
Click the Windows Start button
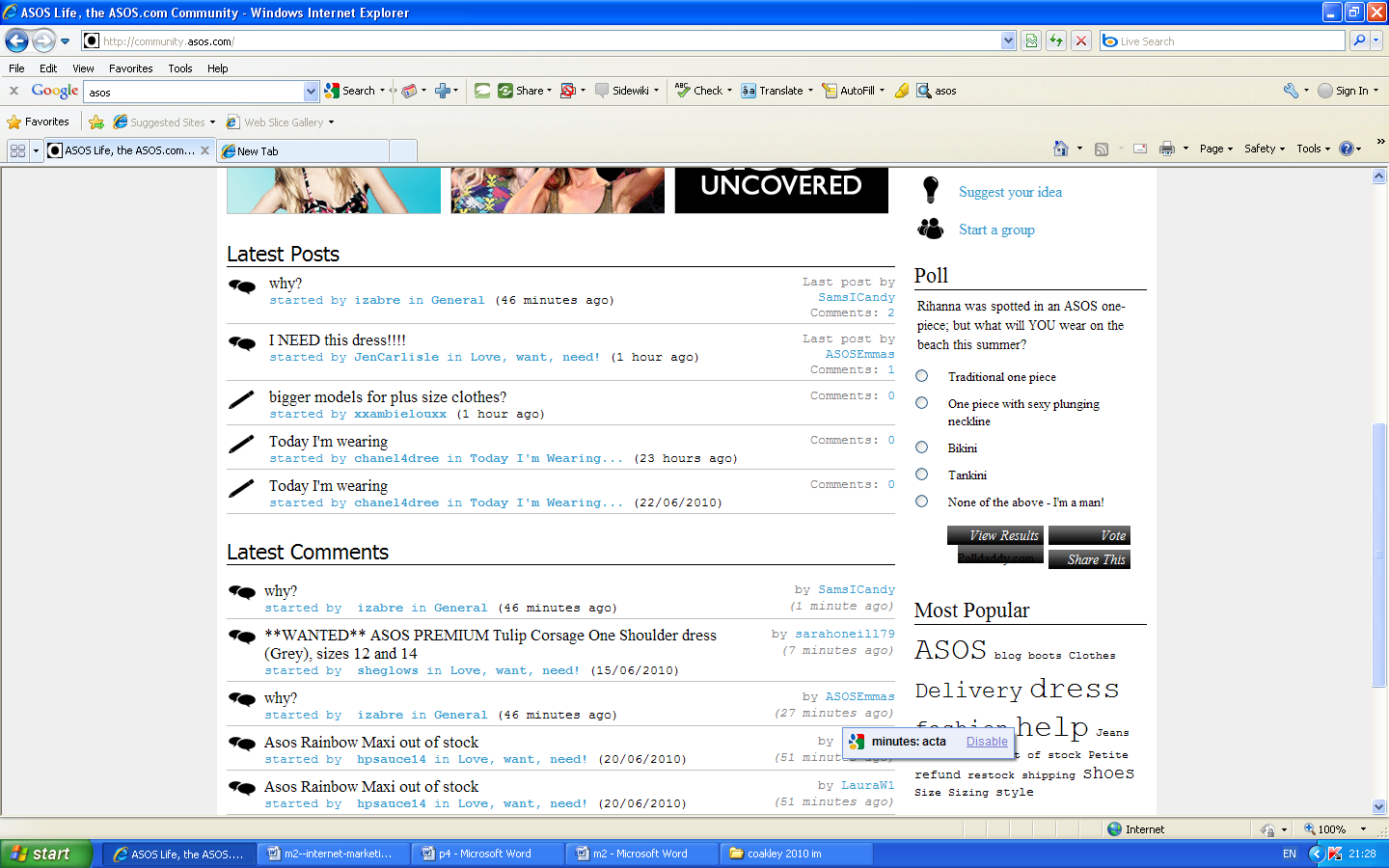46,854
